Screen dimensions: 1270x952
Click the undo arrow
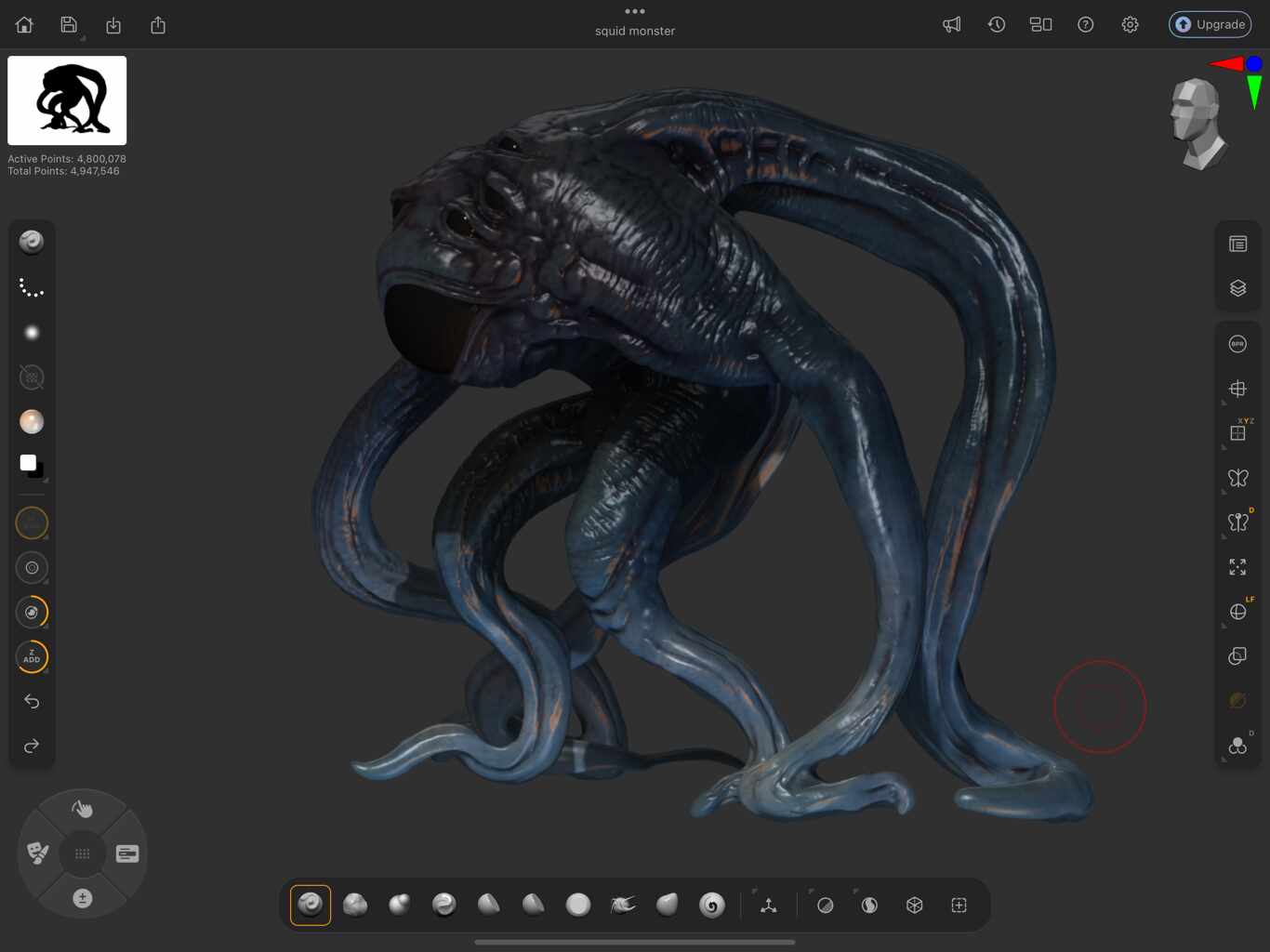[32, 701]
